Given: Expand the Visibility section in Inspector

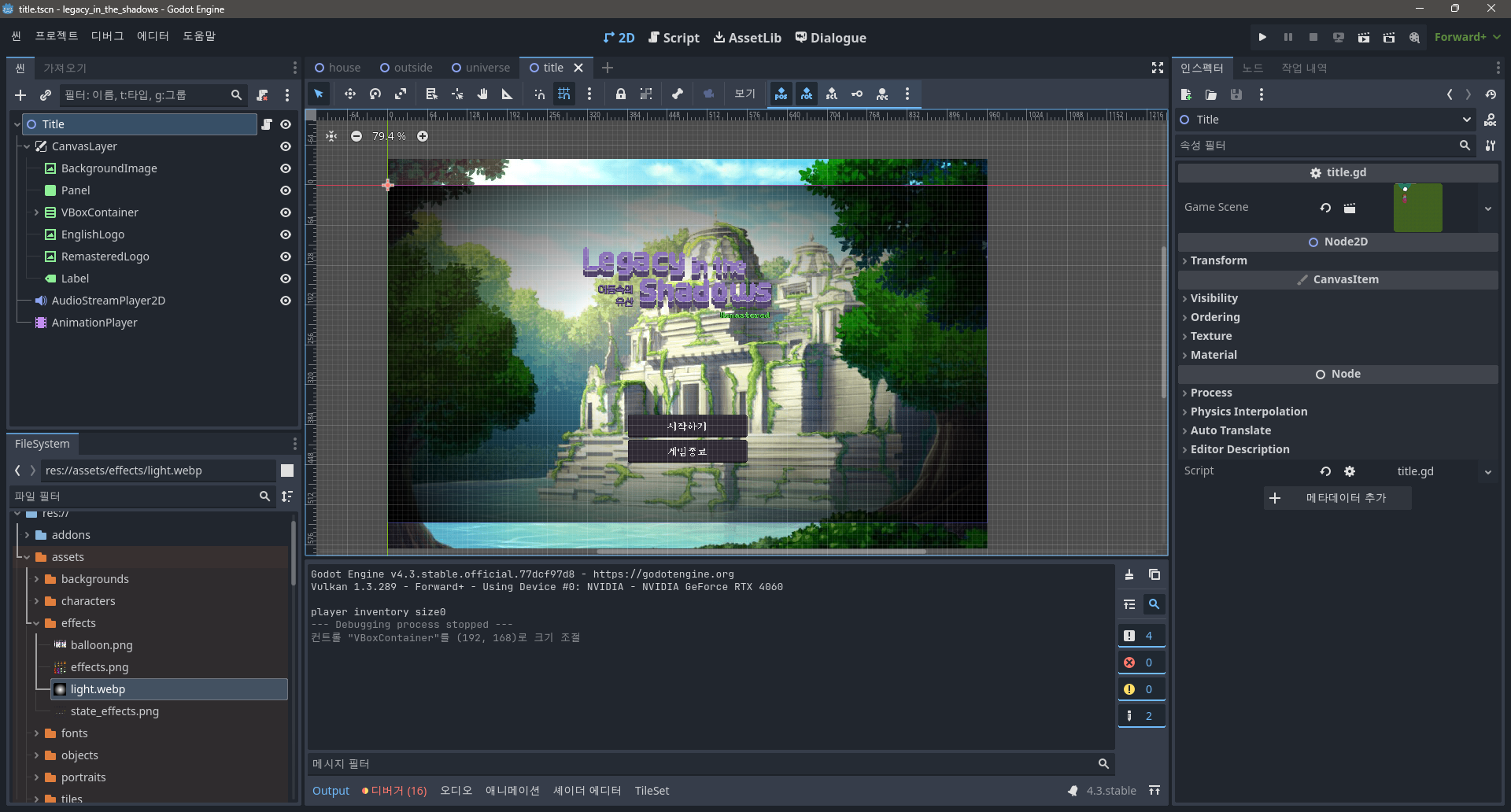Looking at the screenshot, I should tap(1338, 298).
